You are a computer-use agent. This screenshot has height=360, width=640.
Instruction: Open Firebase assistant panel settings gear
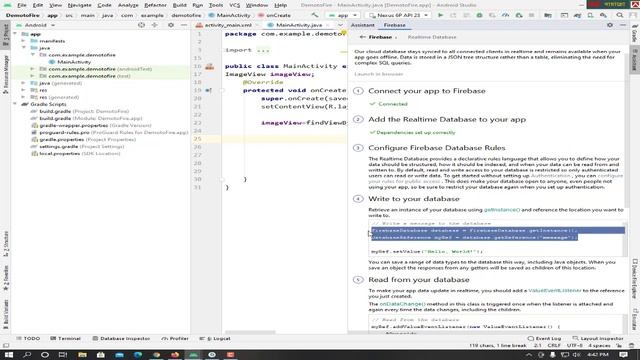(x=610, y=25)
